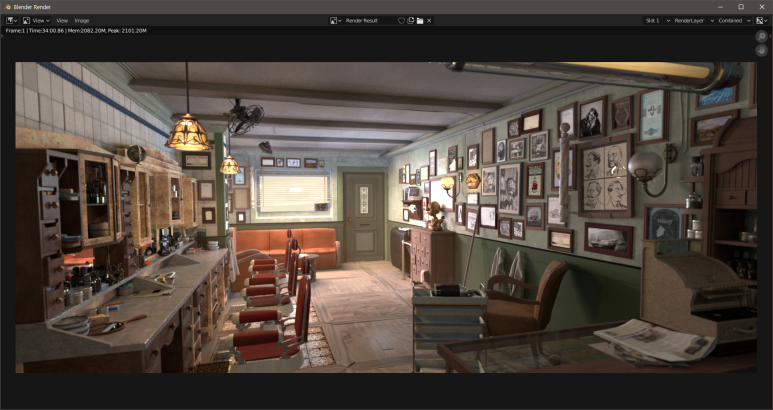Open the Image menu
The height and width of the screenshot is (410, 773).
(x=82, y=20)
